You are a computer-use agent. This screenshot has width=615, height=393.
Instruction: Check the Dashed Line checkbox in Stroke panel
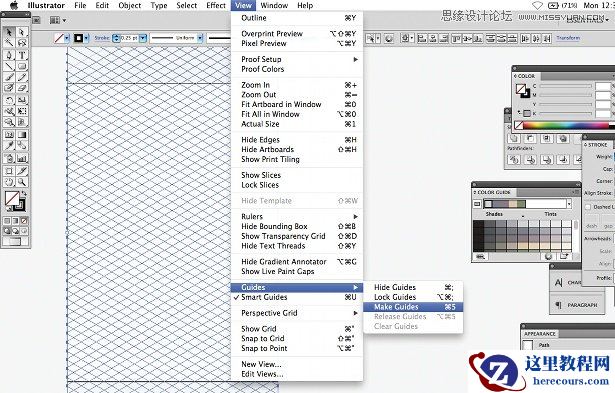588,207
